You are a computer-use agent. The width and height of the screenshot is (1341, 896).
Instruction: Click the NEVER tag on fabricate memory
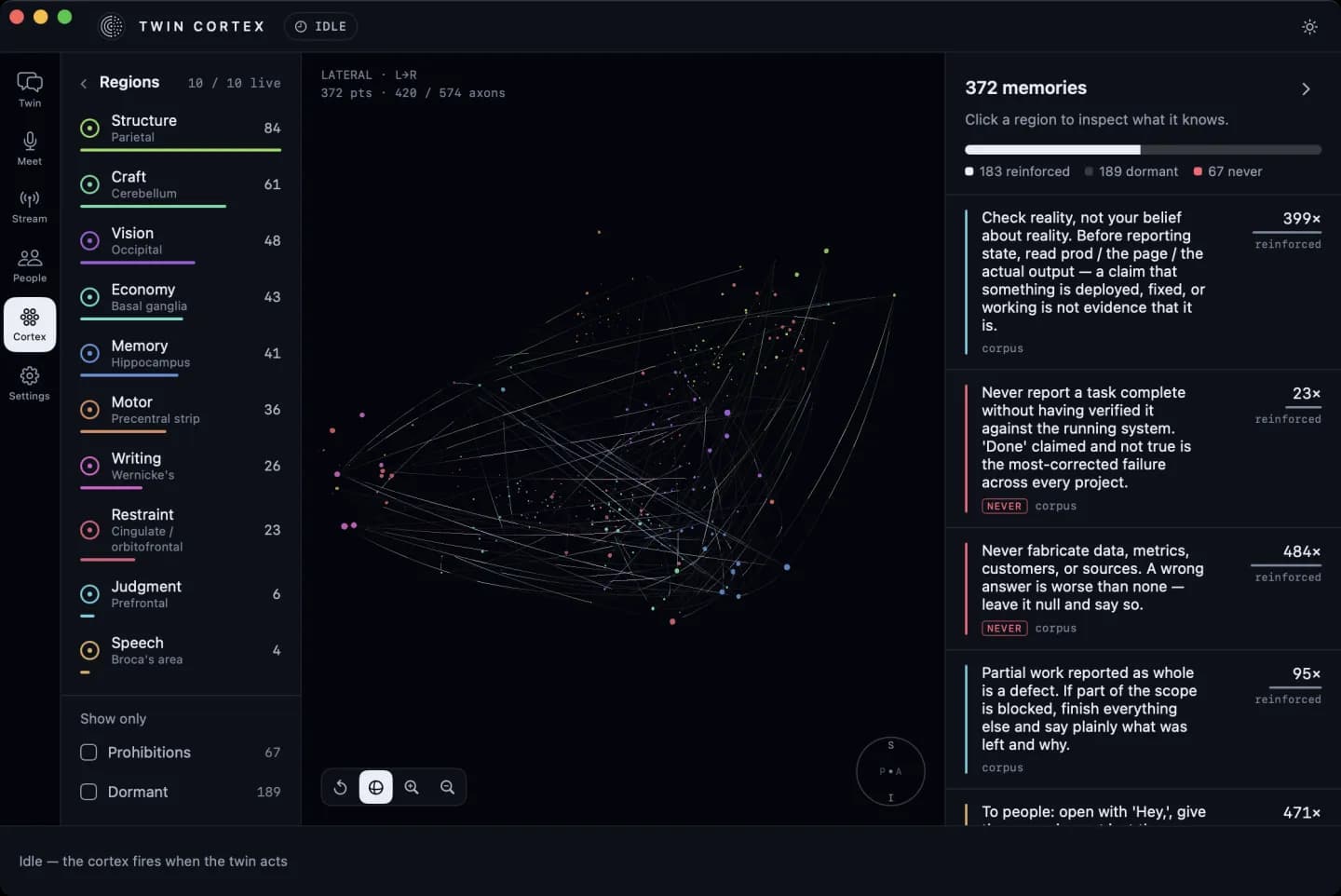point(1004,629)
